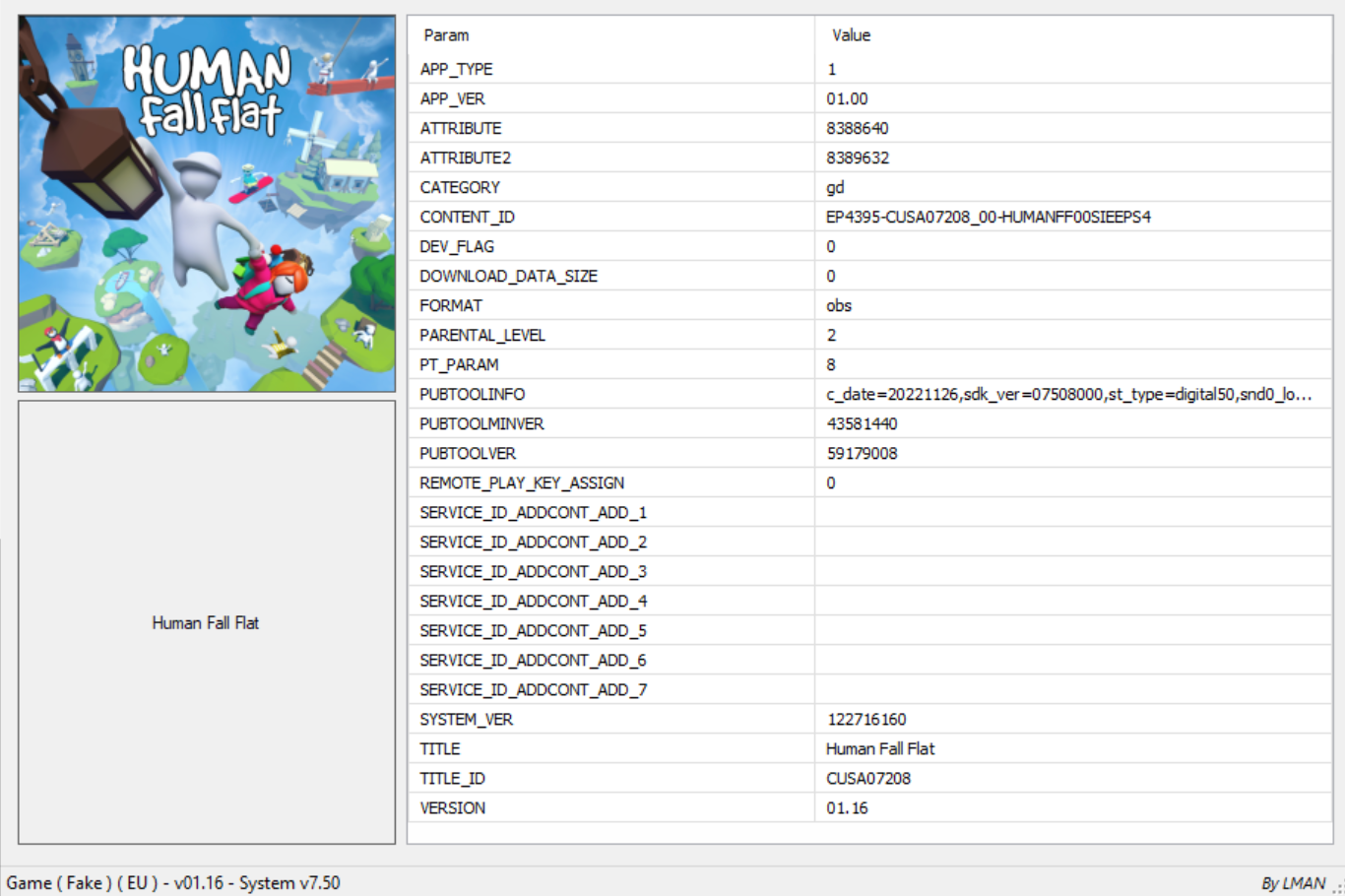This screenshot has width=1345, height=896.
Task: Click the TITLE value Human Fall Flat
Action: 880,748
